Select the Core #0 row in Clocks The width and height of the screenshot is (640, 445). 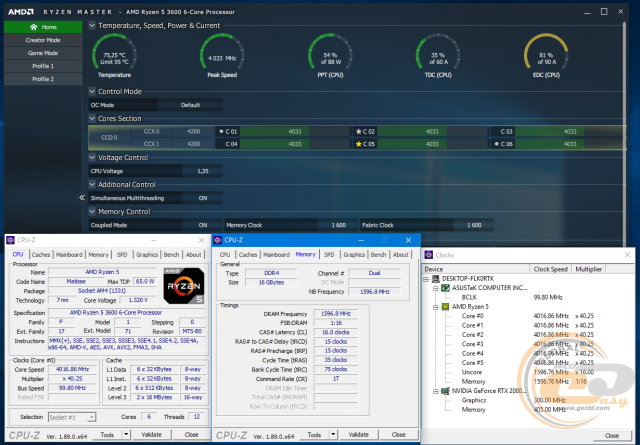(528, 316)
